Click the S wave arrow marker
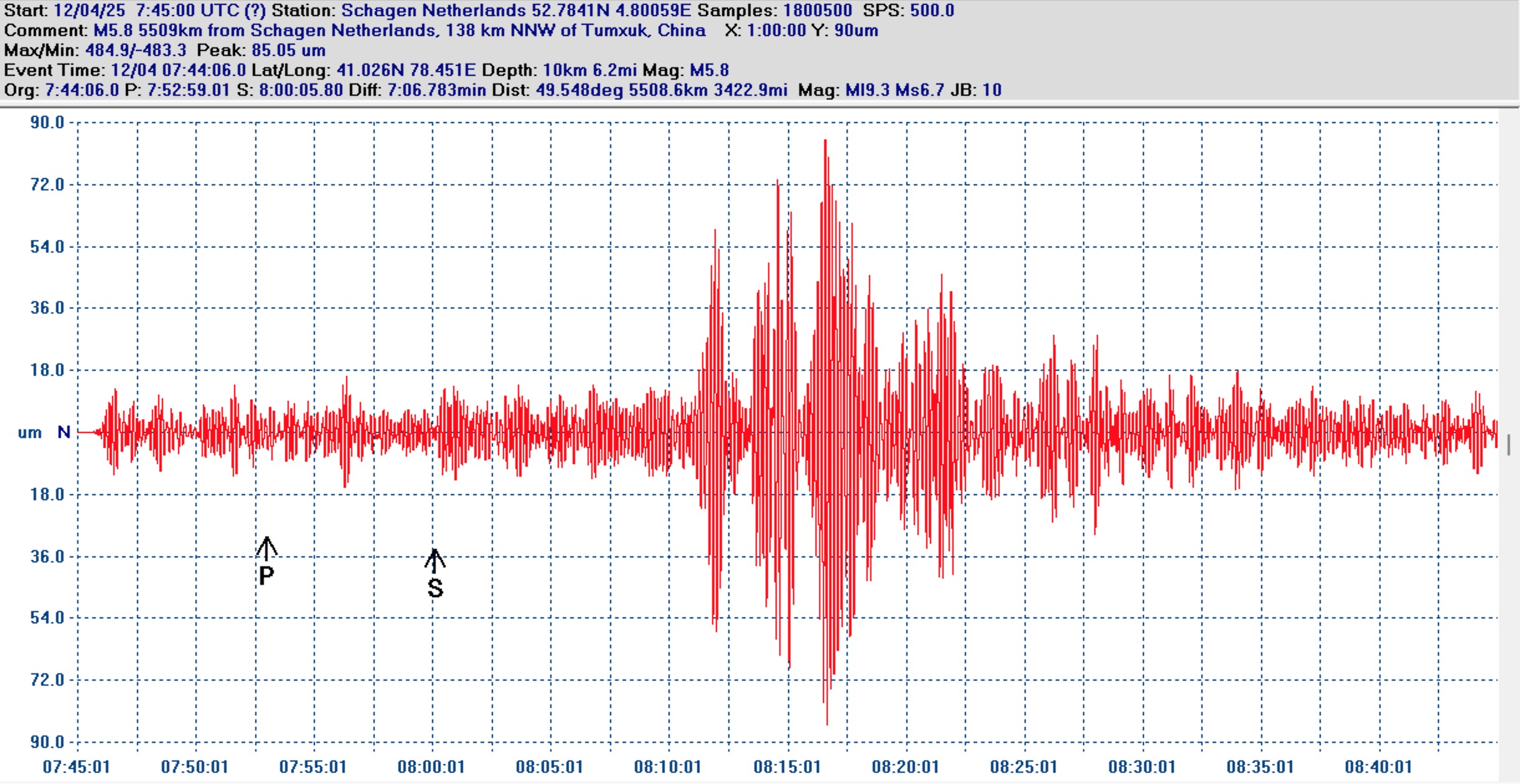This screenshot has width=1520, height=784. click(434, 561)
